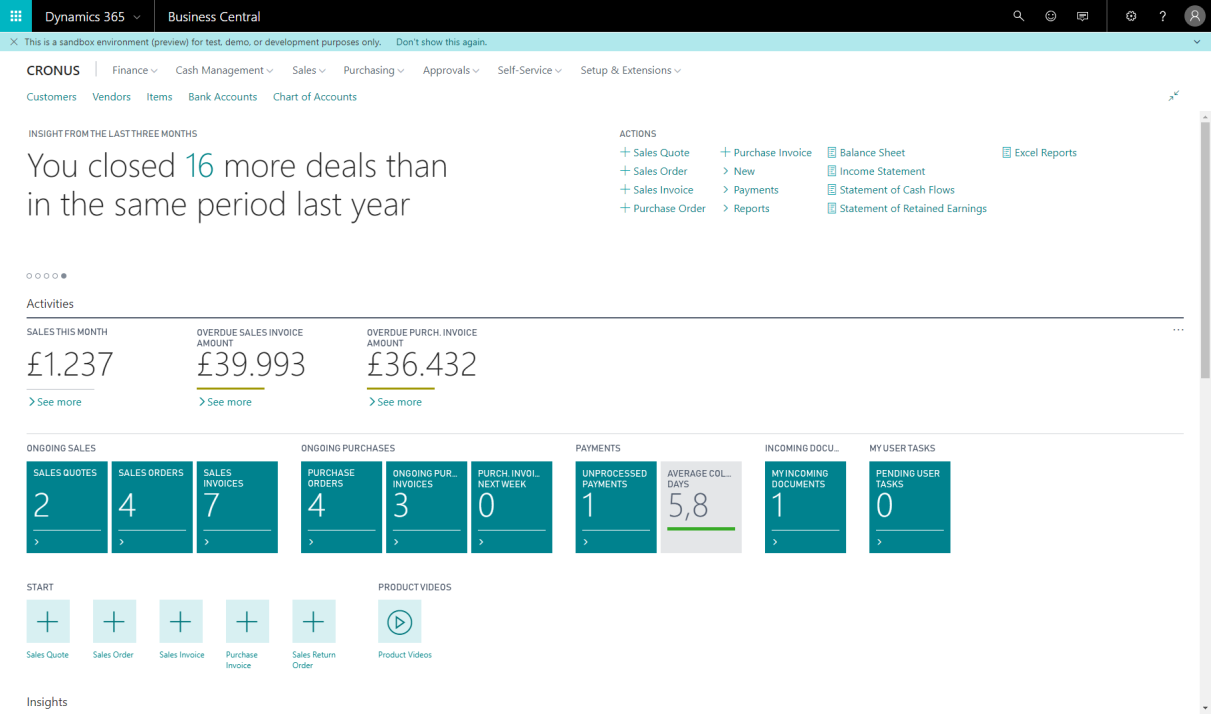Click the Sales Quote action
The image size is (1211, 714).
click(x=655, y=153)
